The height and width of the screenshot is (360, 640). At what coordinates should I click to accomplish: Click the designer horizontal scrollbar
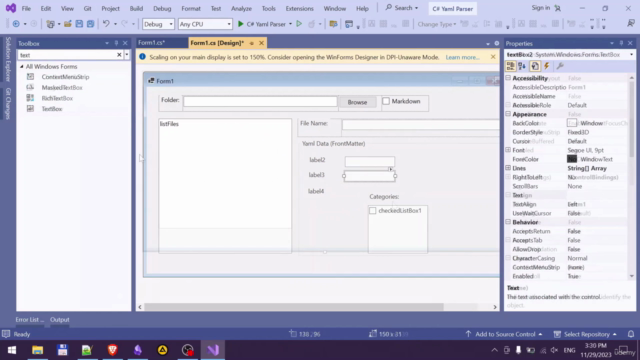pos(293,307)
